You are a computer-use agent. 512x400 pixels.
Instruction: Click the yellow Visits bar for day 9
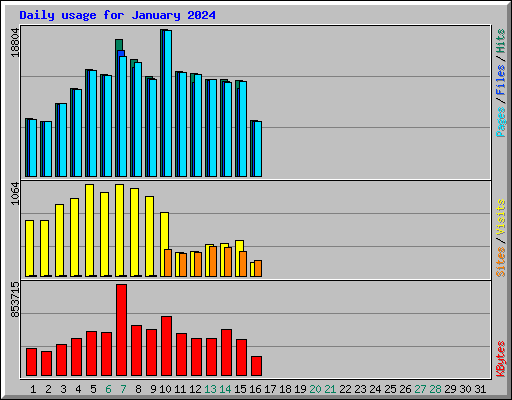pos(149,236)
